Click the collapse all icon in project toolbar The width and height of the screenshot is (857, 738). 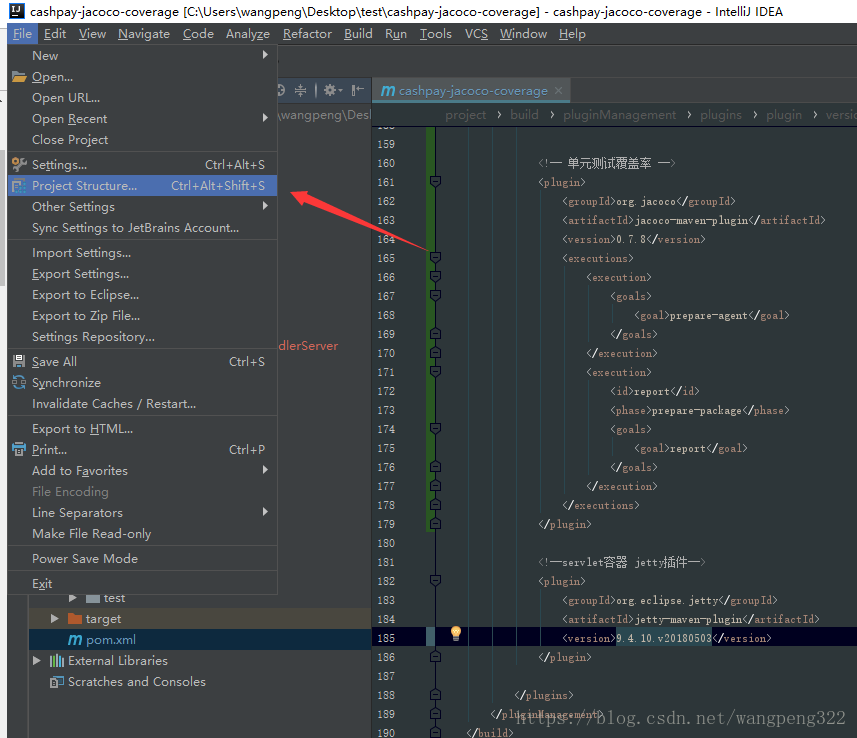pos(301,90)
